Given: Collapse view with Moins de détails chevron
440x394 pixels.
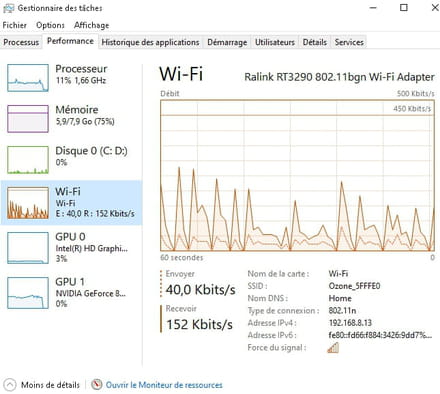Looking at the screenshot, I should [x=10, y=385].
